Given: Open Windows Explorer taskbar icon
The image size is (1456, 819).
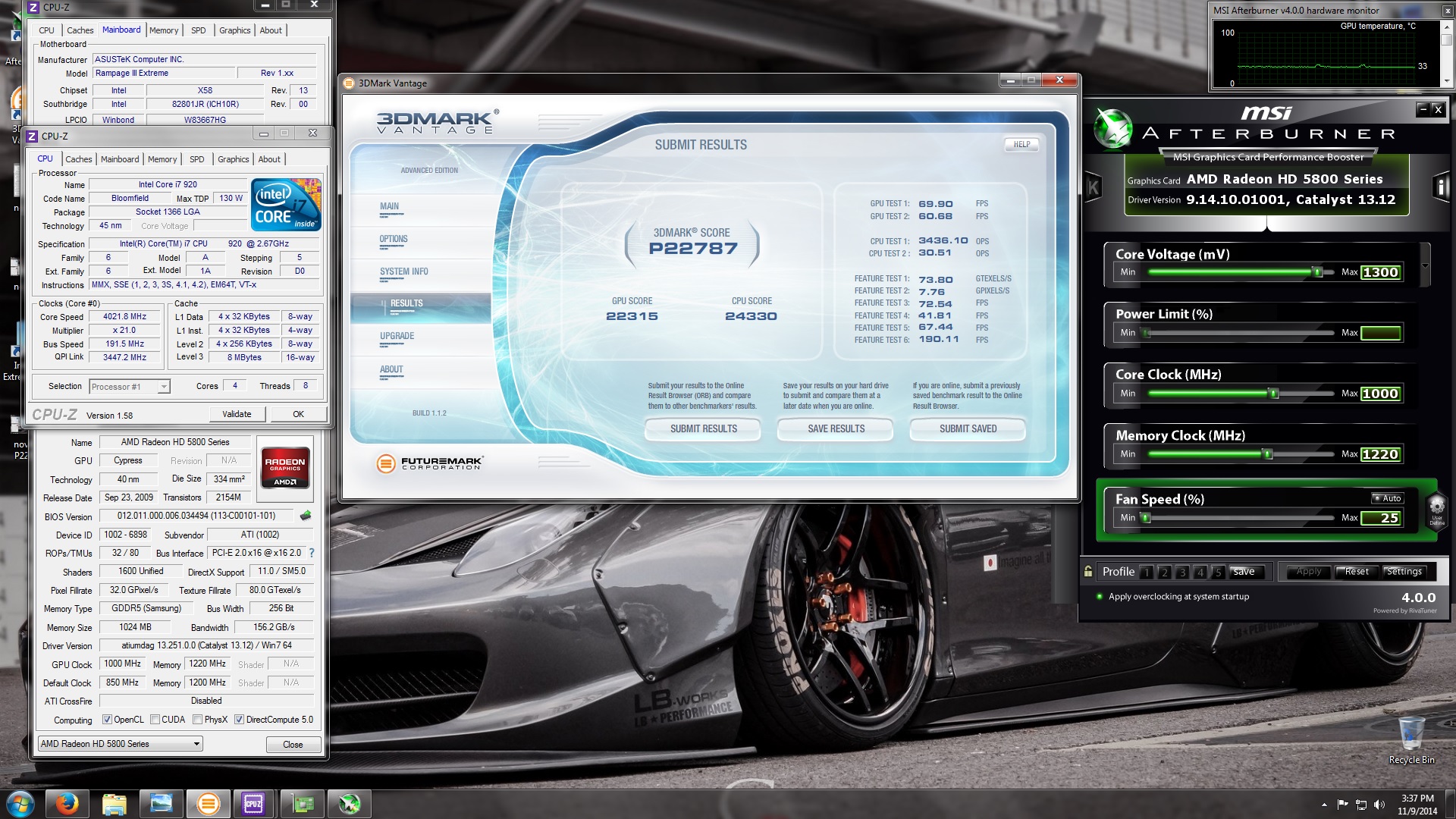Looking at the screenshot, I should pos(114,803).
